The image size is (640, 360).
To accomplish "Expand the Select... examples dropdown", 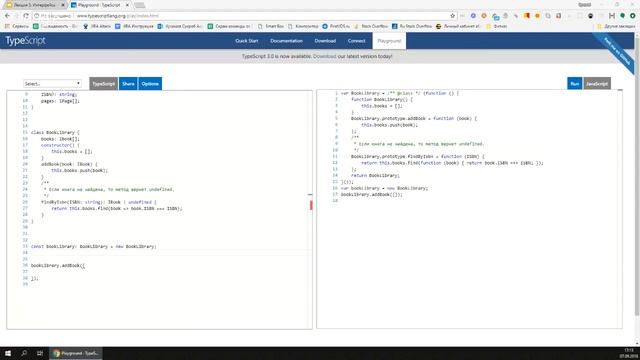I will (52, 84).
